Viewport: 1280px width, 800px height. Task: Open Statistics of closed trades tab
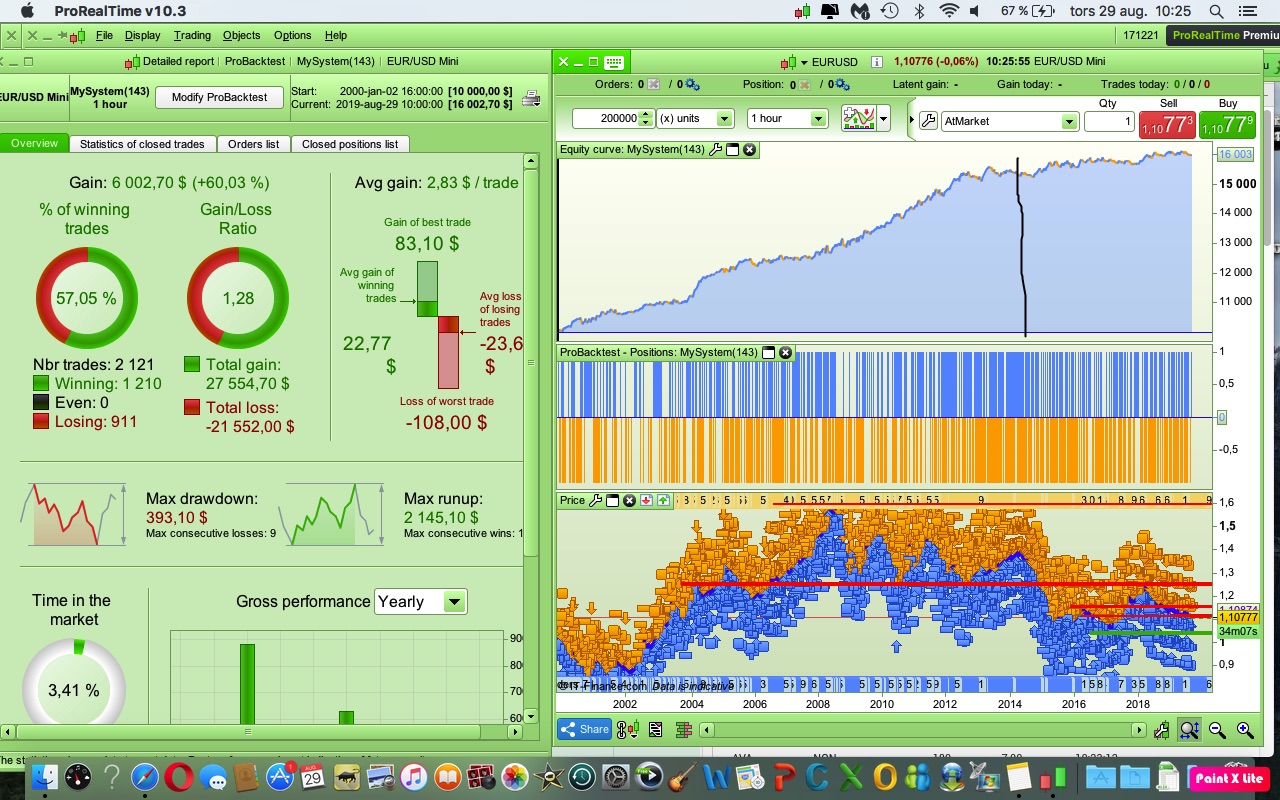coord(142,144)
